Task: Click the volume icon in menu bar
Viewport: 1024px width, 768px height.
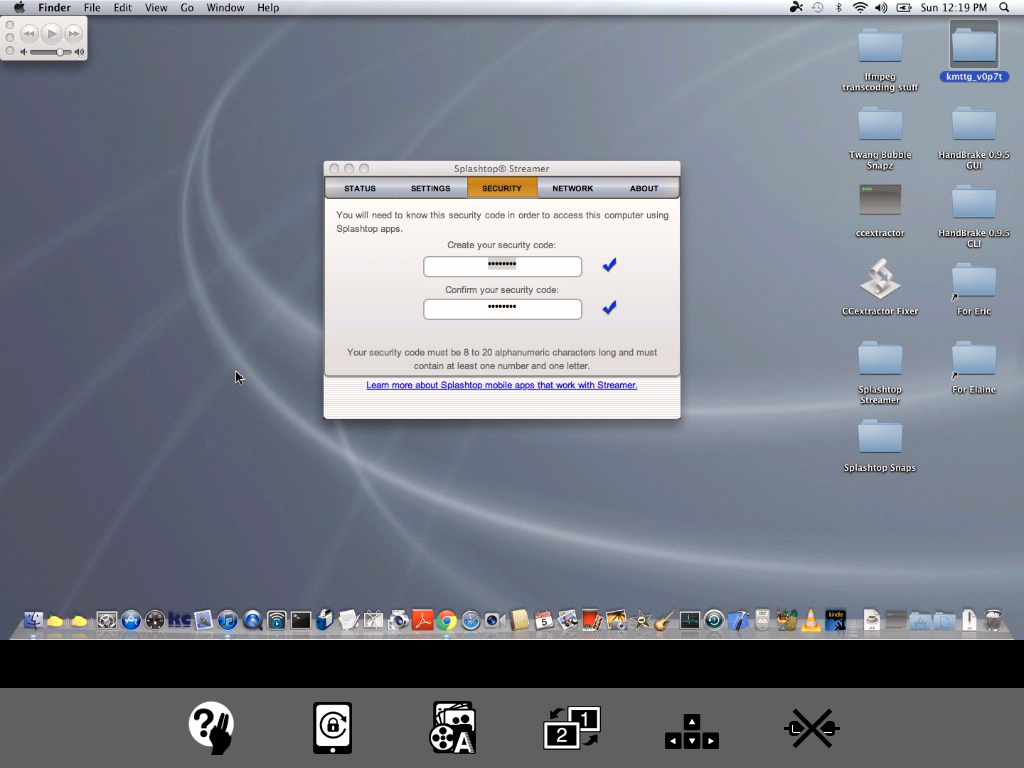Action: point(881,7)
